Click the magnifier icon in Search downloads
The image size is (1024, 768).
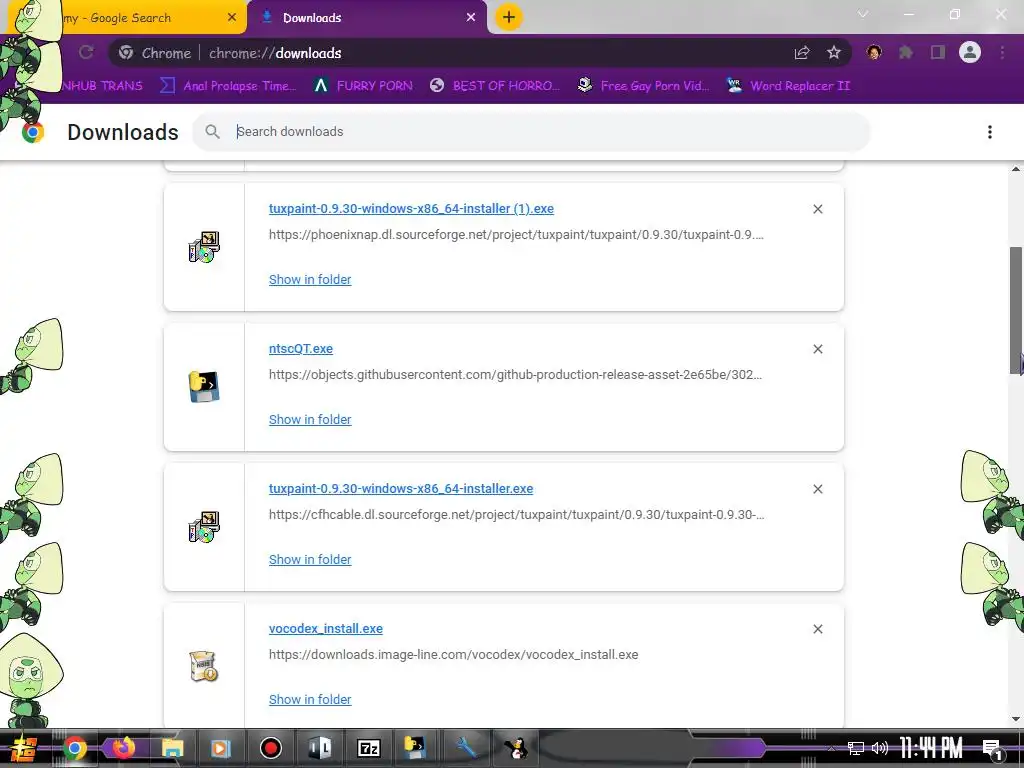tap(212, 132)
